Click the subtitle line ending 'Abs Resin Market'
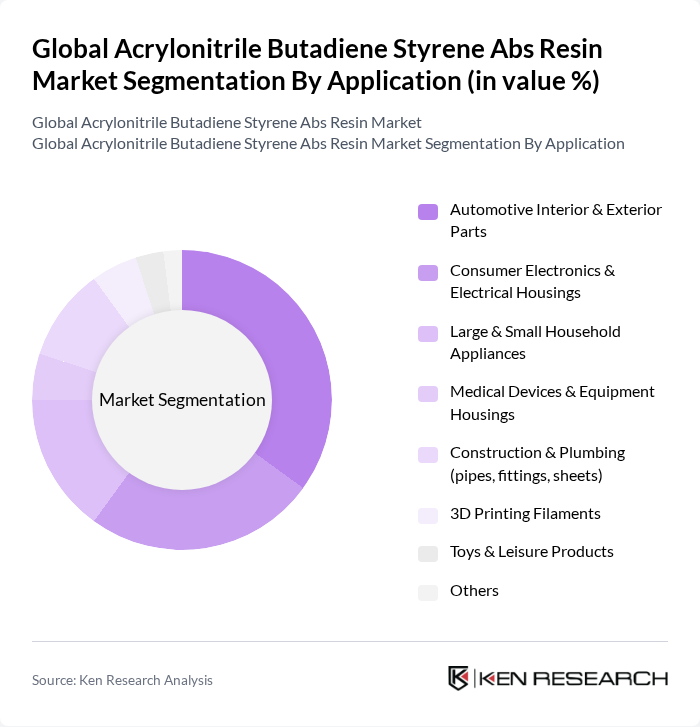 click(x=227, y=123)
